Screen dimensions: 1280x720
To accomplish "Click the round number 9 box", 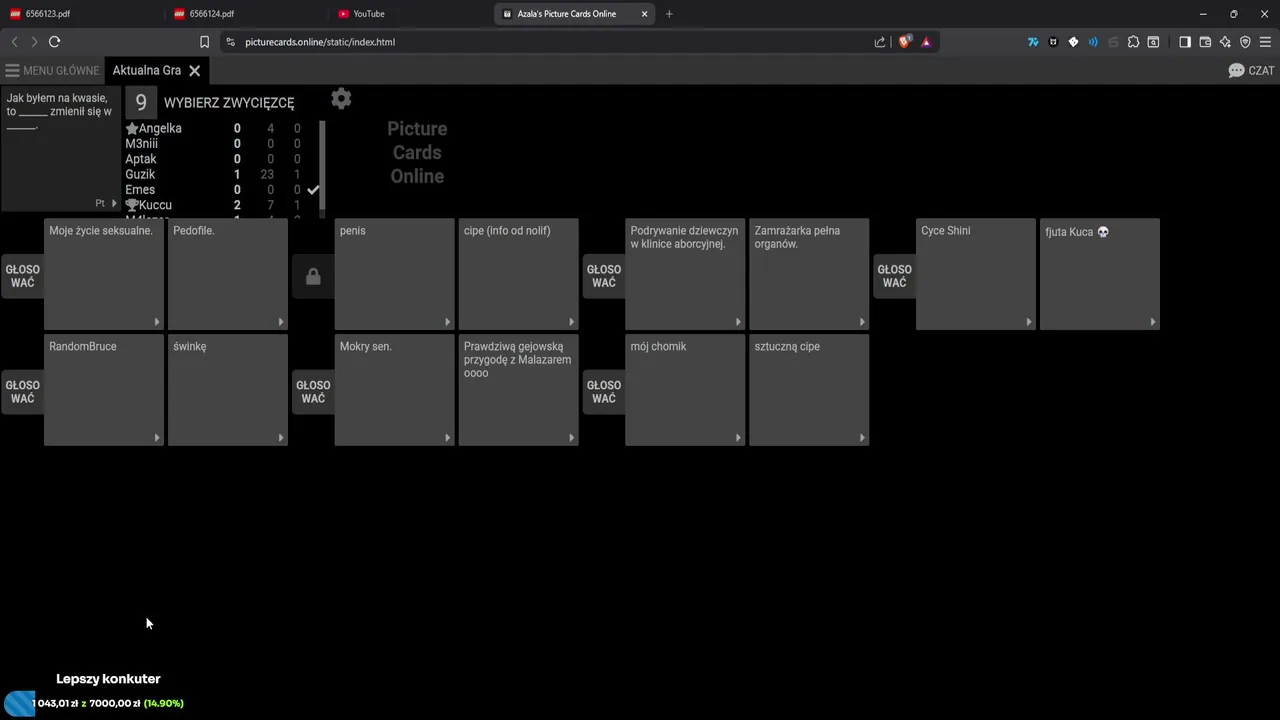I will click(x=141, y=102).
